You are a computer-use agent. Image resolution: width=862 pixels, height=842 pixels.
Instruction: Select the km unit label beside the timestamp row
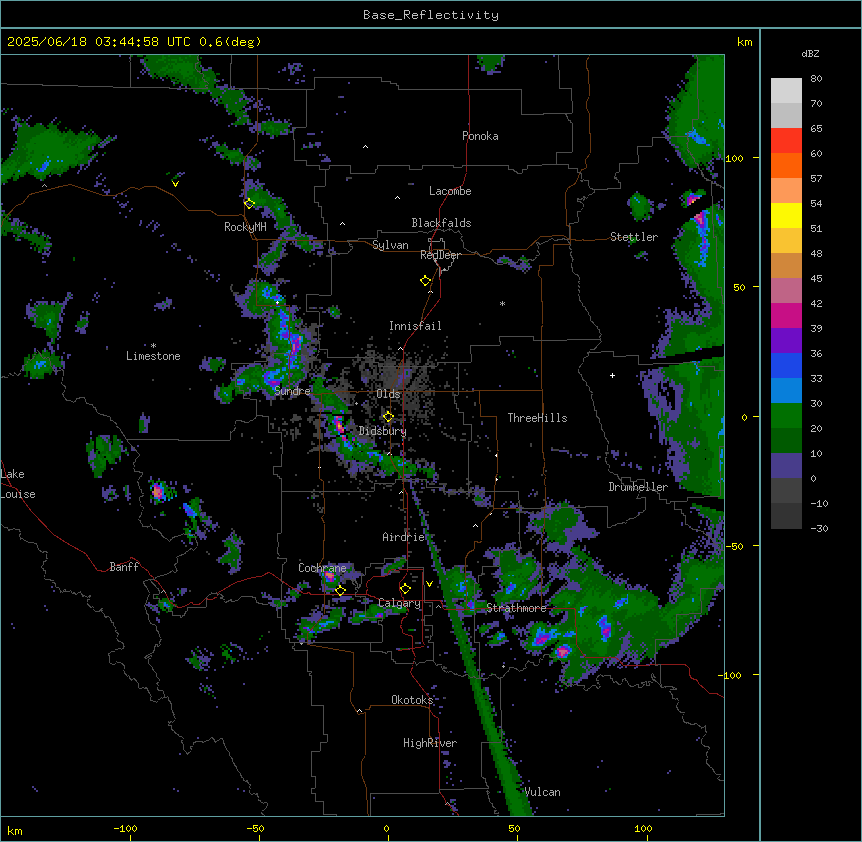(745, 42)
